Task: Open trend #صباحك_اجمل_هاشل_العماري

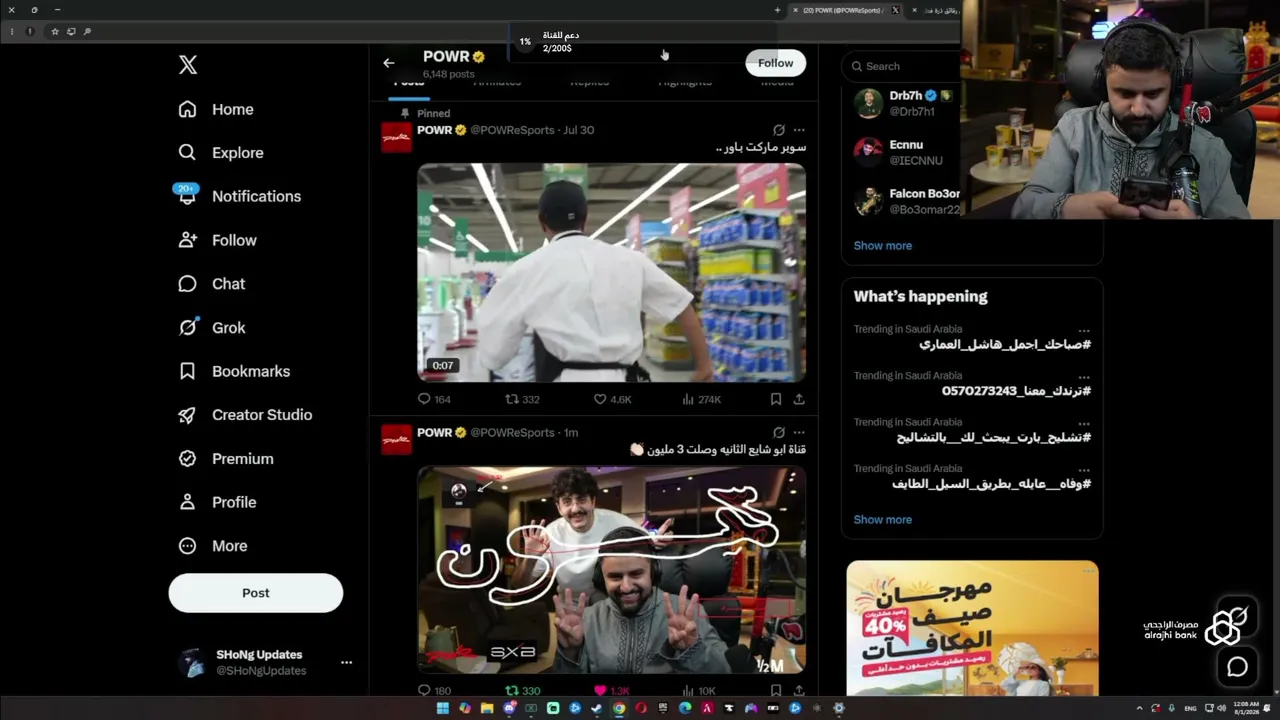Action: tap(1005, 345)
